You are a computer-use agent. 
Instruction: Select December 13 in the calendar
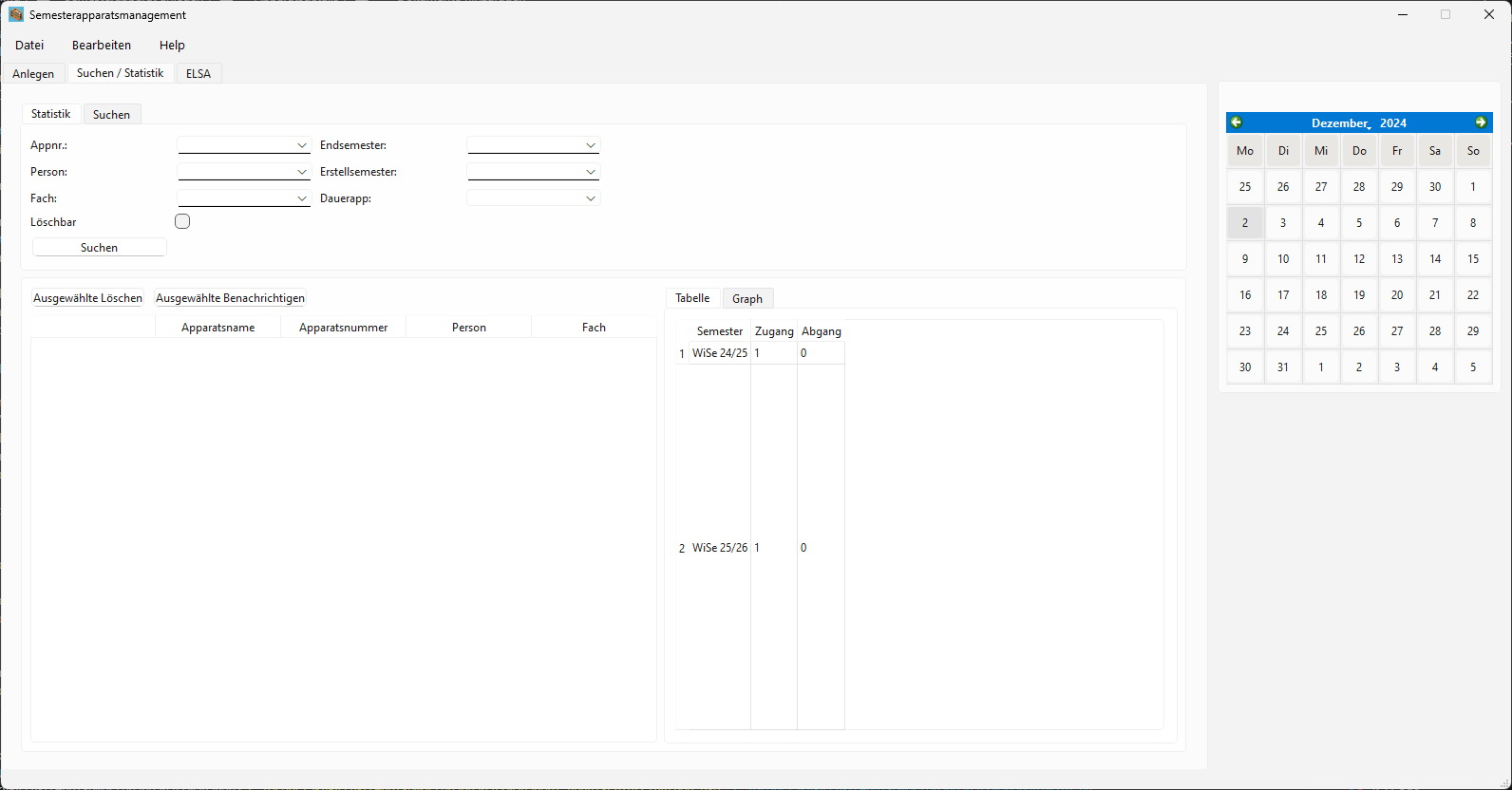[x=1397, y=259]
